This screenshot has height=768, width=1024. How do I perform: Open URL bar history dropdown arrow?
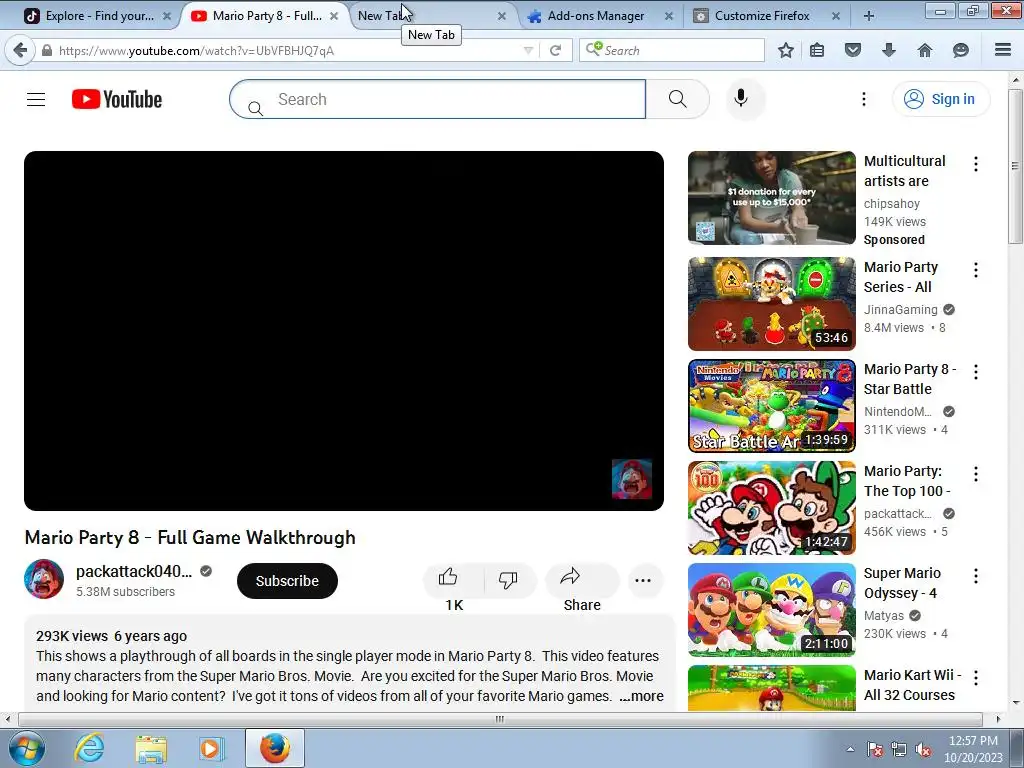pos(528,50)
